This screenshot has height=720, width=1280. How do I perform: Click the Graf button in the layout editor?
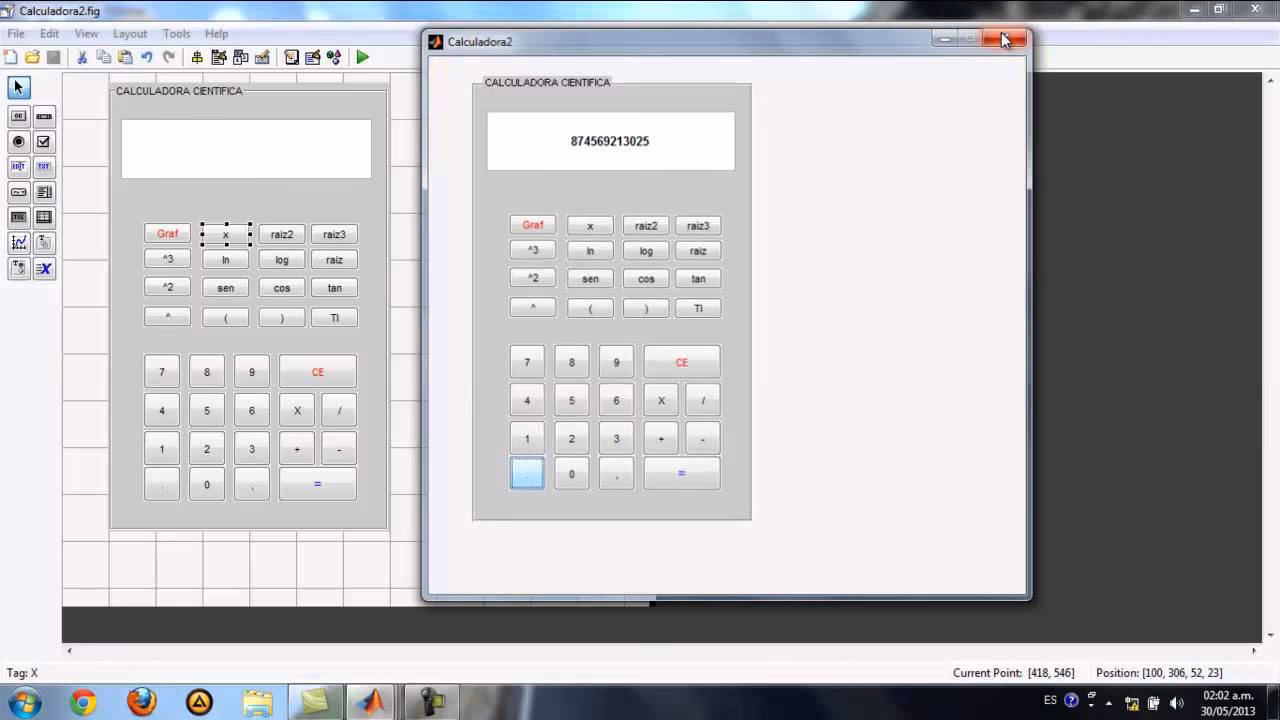167,233
